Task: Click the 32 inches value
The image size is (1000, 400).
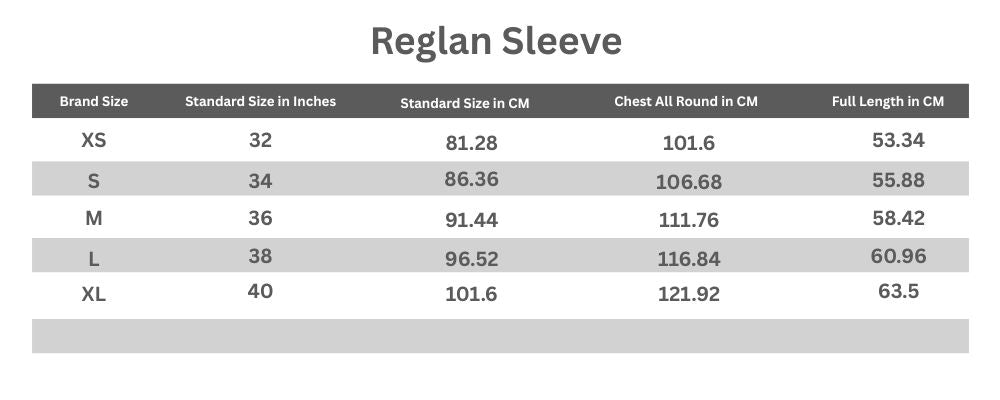Action: click(x=260, y=140)
